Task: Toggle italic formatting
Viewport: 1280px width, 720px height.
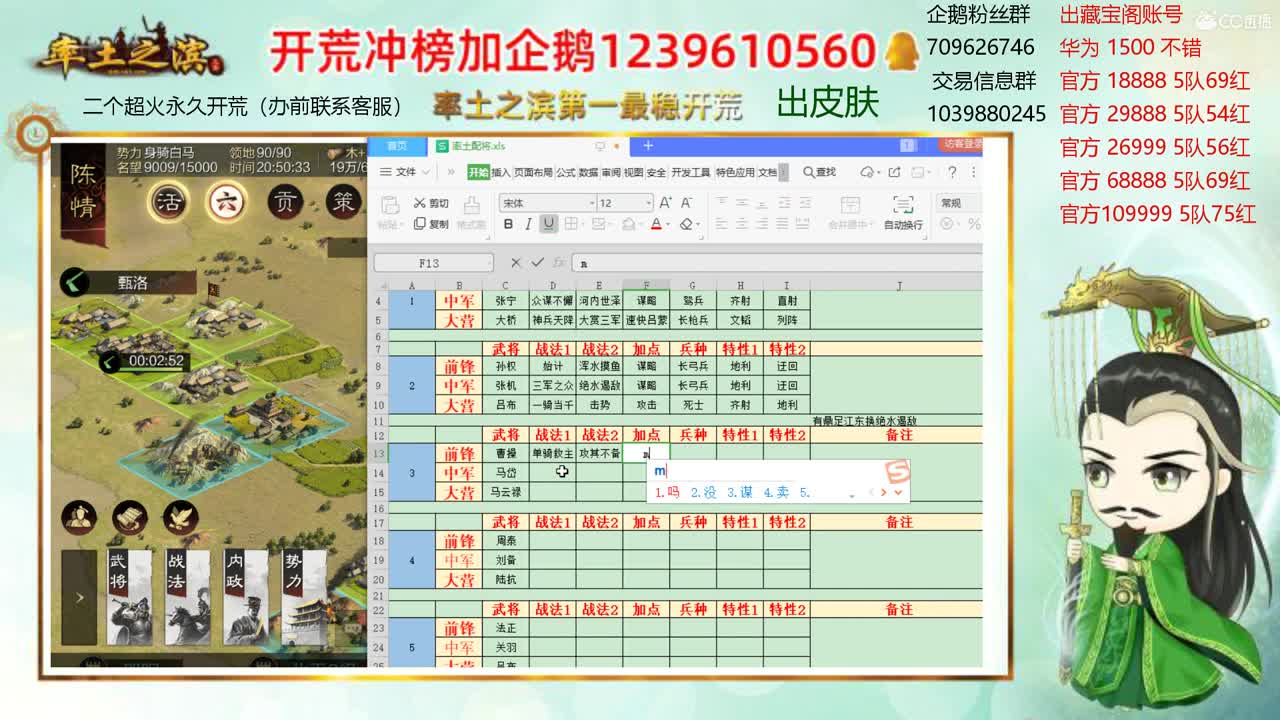Action: point(528,225)
